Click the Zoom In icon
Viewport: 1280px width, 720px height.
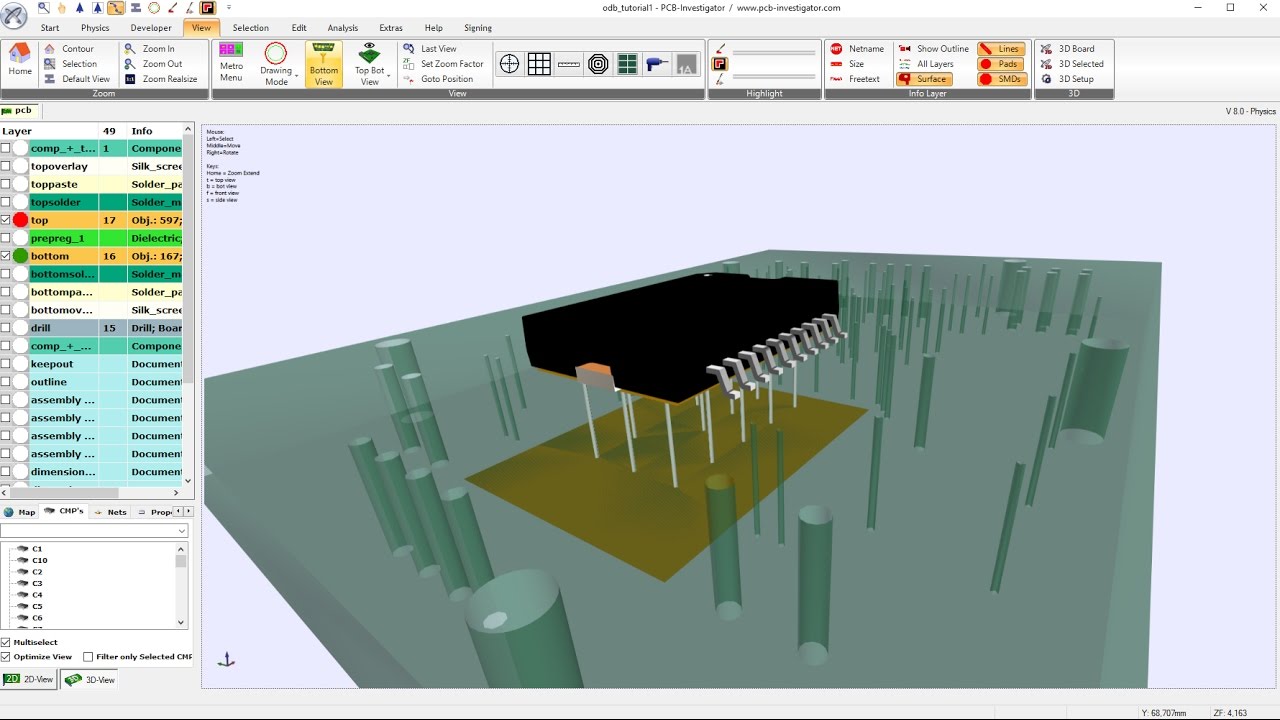(x=149, y=48)
